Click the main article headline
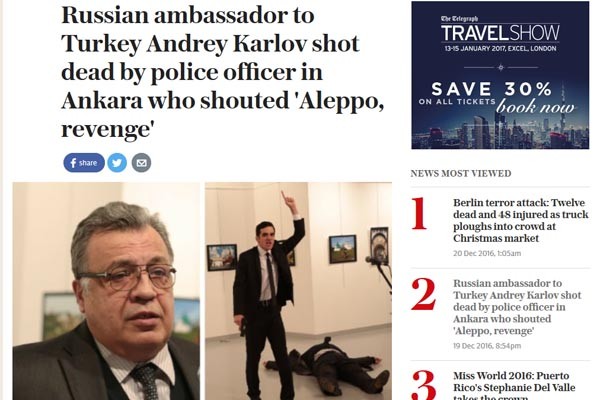Image resolution: width=600 pixels, height=400 pixels. (222, 72)
